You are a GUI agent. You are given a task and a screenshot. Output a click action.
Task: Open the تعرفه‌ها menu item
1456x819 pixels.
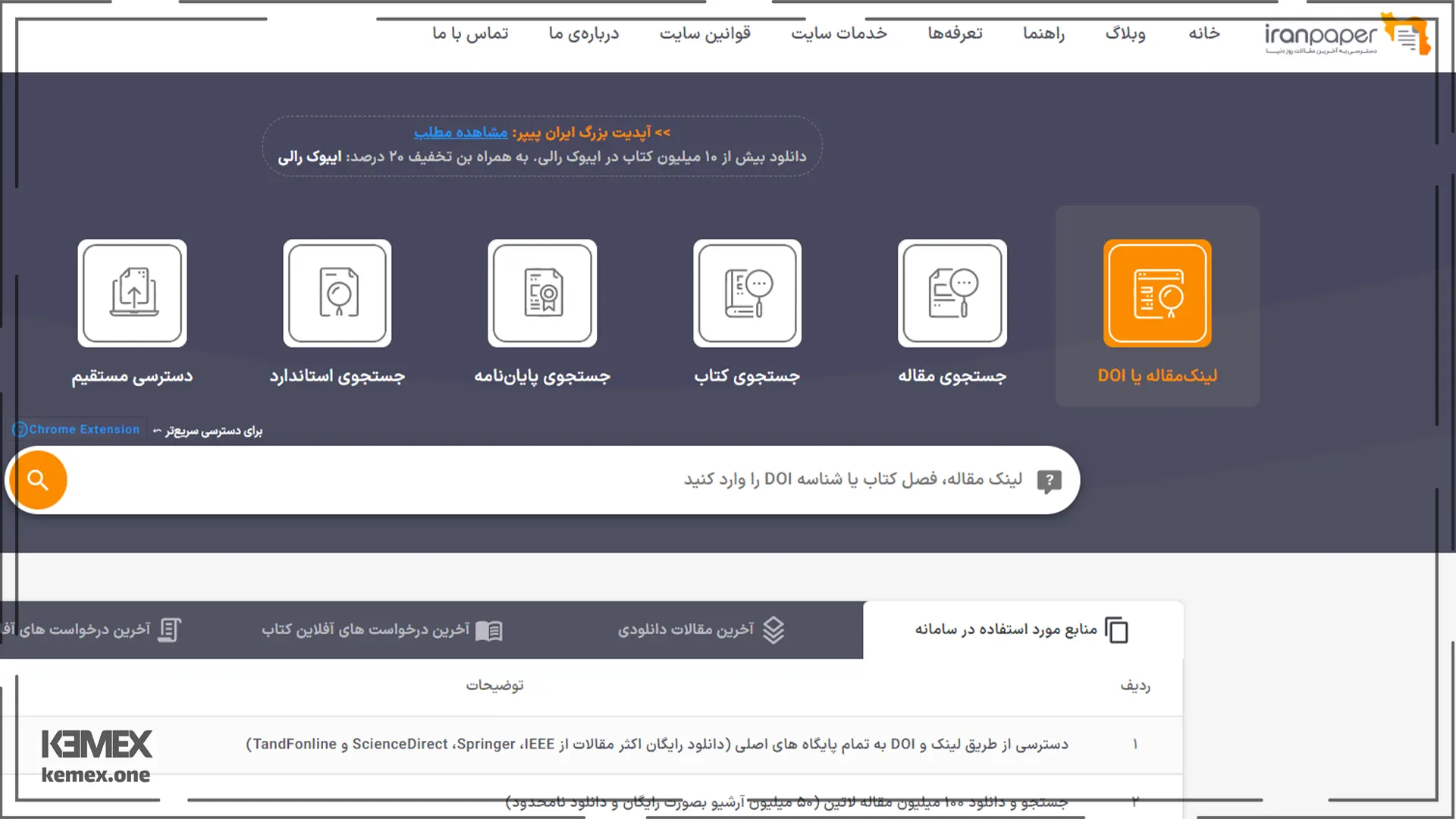point(955,33)
